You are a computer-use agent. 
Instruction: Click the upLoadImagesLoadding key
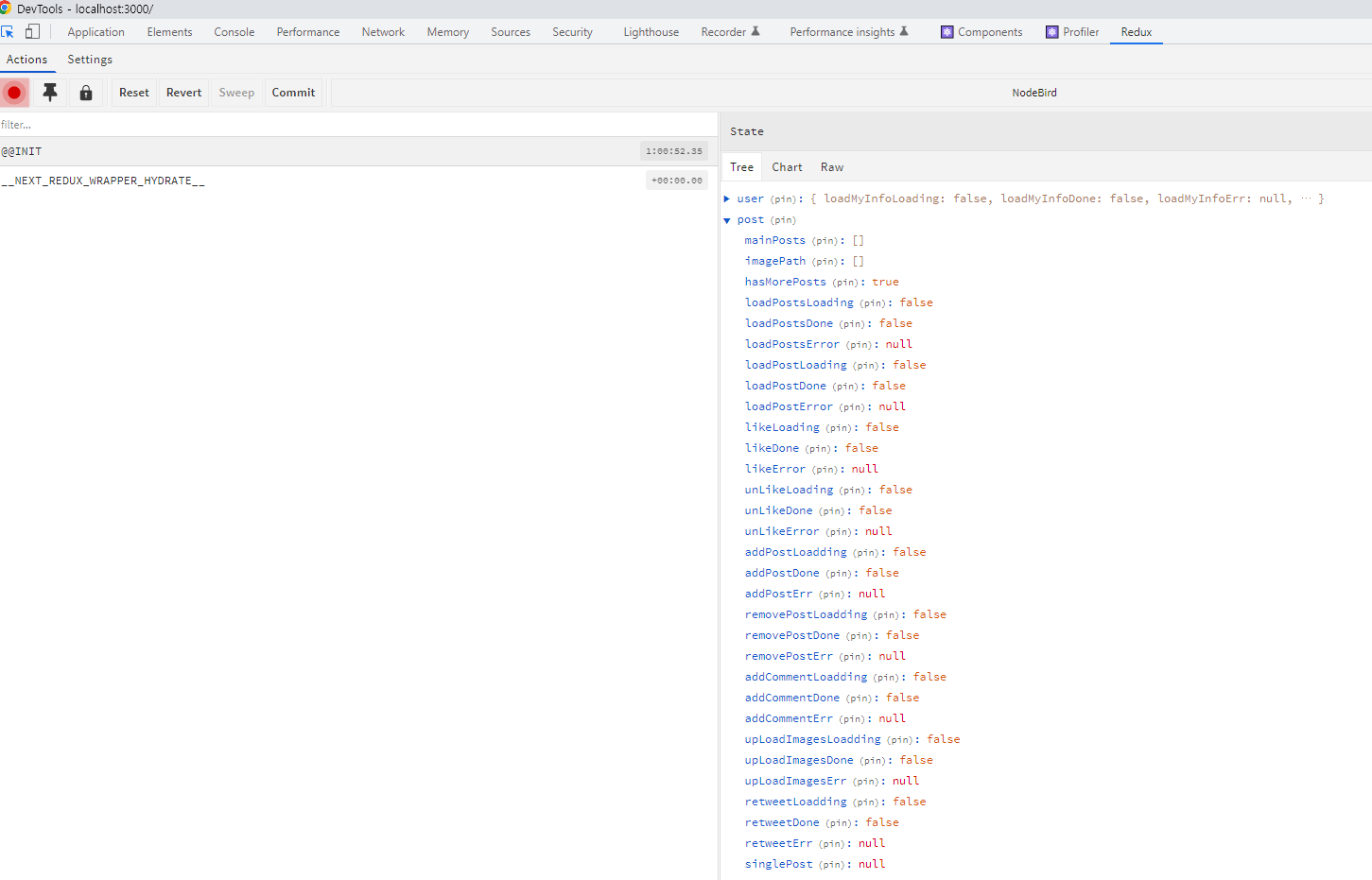coord(813,739)
